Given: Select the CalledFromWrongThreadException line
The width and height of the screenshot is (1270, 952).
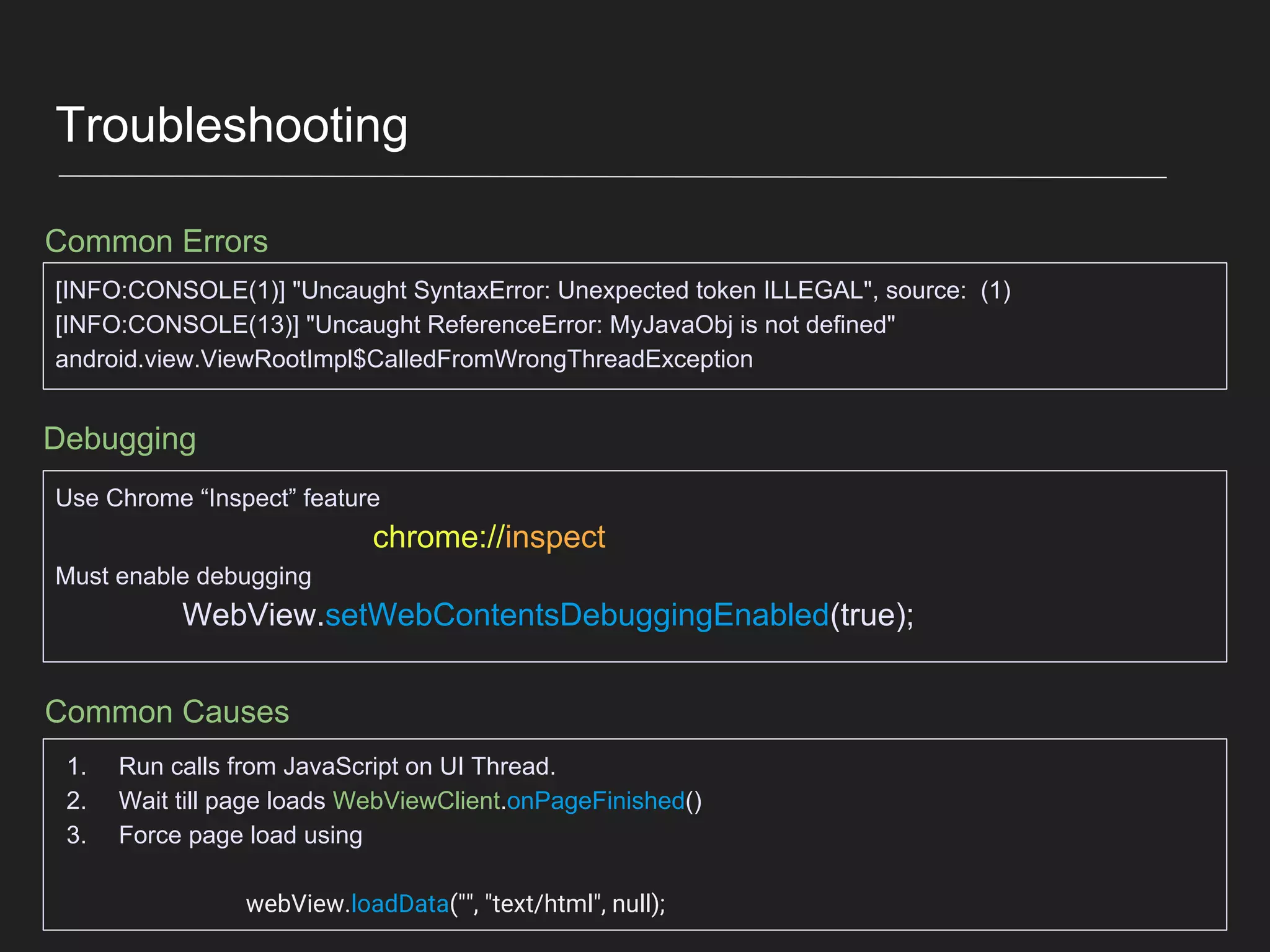Looking at the screenshot, I should tap(404, 359).
